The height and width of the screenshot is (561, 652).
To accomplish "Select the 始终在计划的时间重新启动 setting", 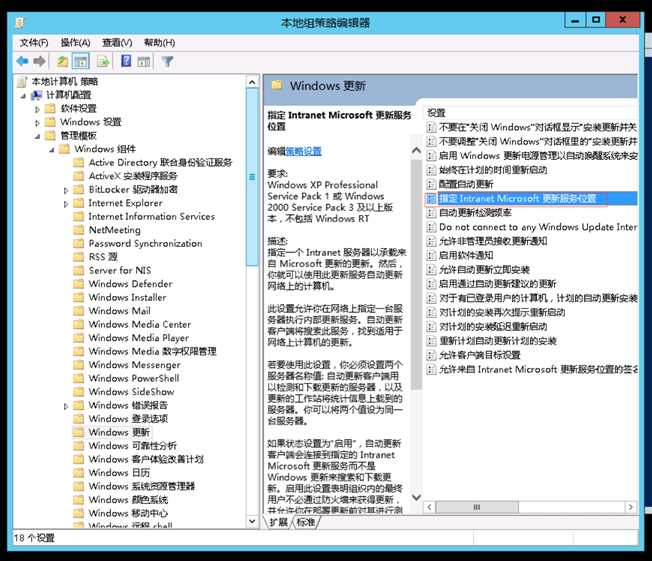I will point(493,170).
